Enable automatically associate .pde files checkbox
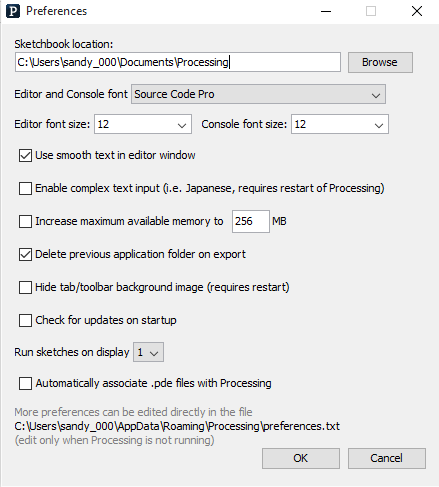Screen dimensions: 439x487 pyautogui.click(x=25, y=383)
